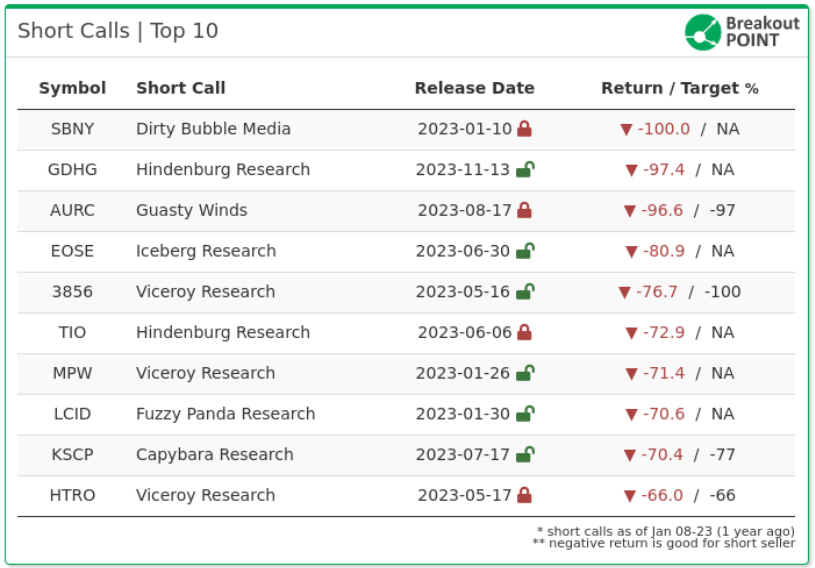This screenshot has height=568, width=815.
Task: Select the Fuzzy Panda Research entry
Action: tap(225, 414)
